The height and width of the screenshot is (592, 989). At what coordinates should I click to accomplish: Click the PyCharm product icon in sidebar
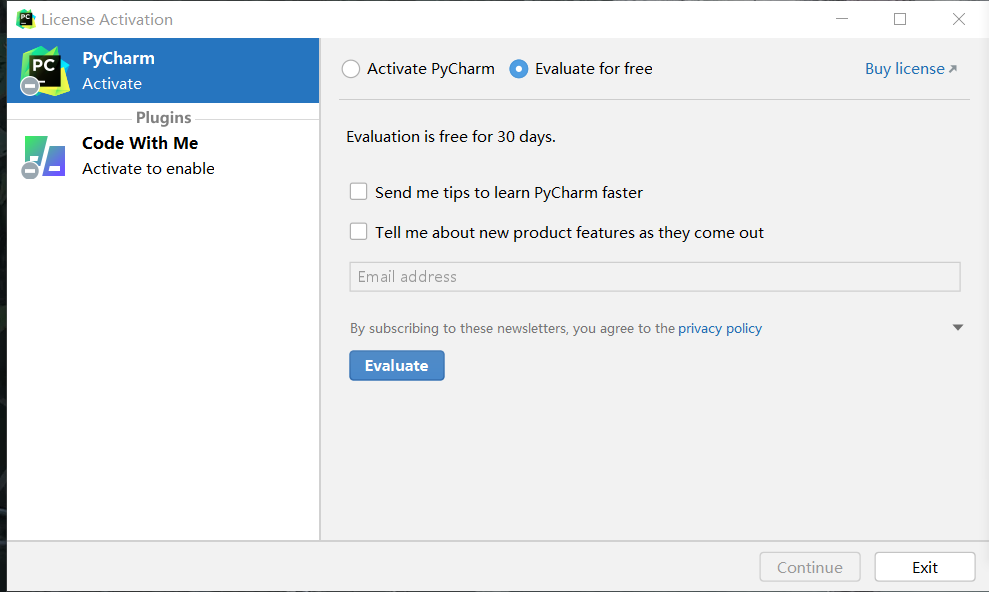[44, 71]
